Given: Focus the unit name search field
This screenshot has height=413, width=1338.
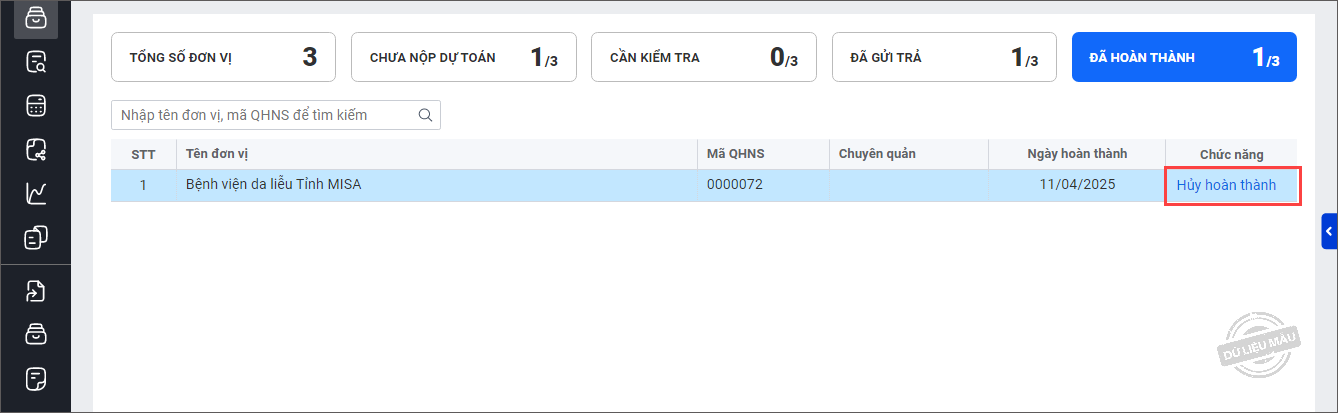Looking at the screenshot, I should click(x=265, y=115).
